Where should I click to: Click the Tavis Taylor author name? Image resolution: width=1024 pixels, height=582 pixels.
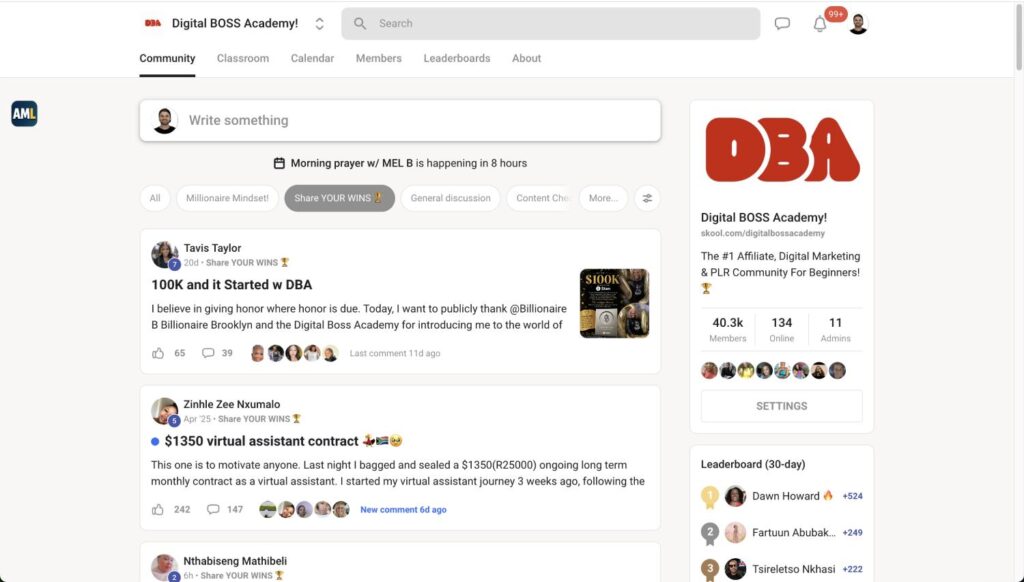click(x=212, y=248)
